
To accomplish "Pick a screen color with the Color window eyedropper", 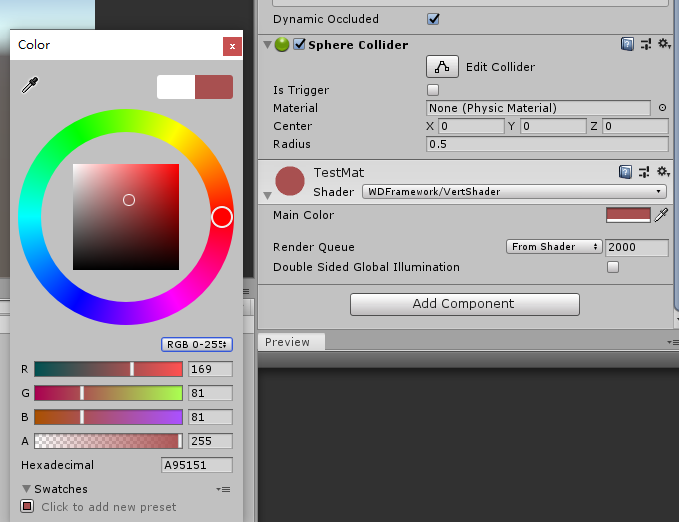I will coord(30,85).
